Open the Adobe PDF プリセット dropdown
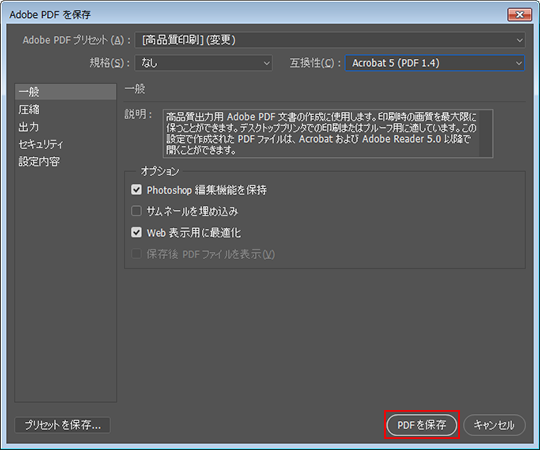This screenshot has height=450, width=540. click(330, 40)
